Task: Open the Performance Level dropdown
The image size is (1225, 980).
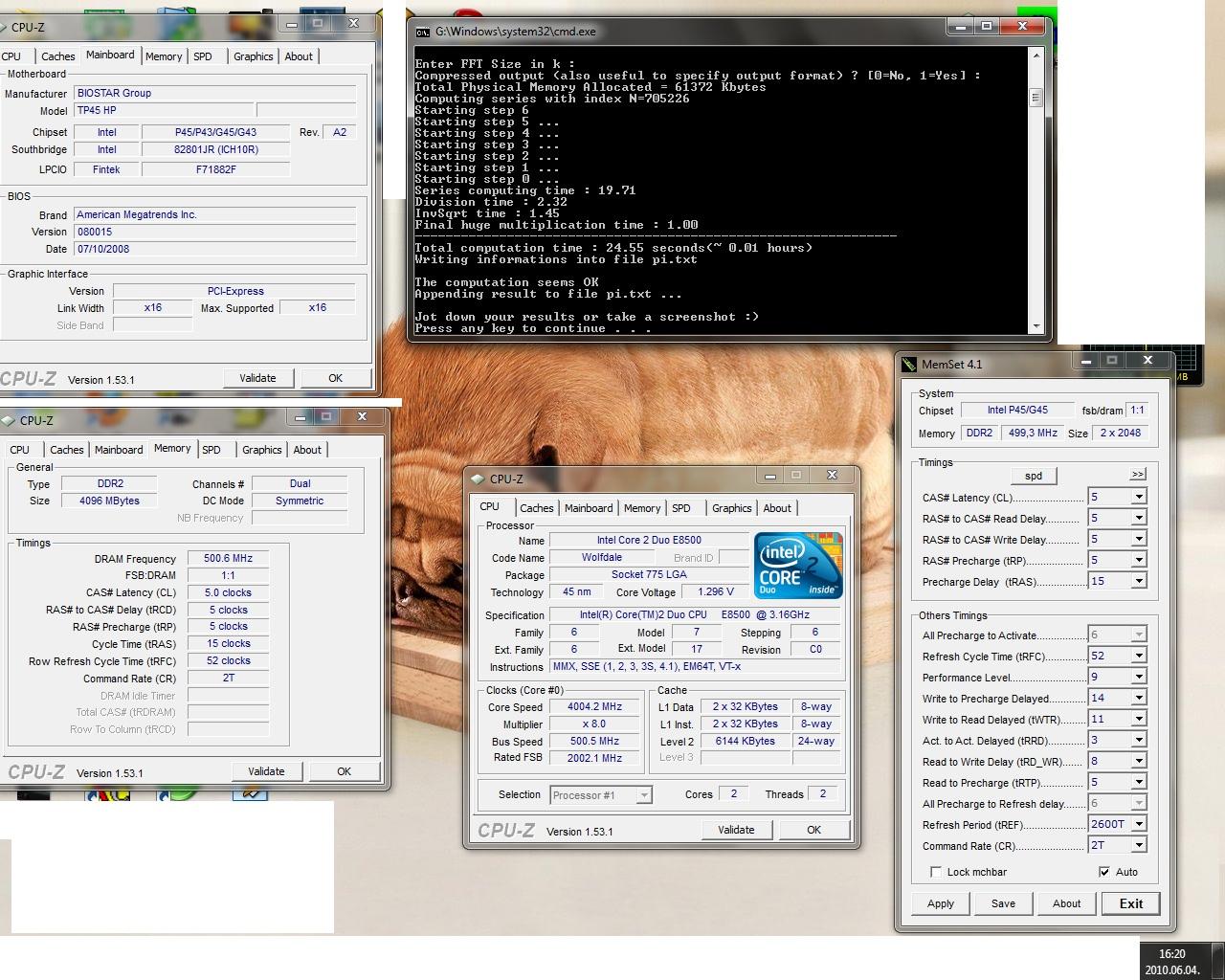Action: tap(1139, 678)
